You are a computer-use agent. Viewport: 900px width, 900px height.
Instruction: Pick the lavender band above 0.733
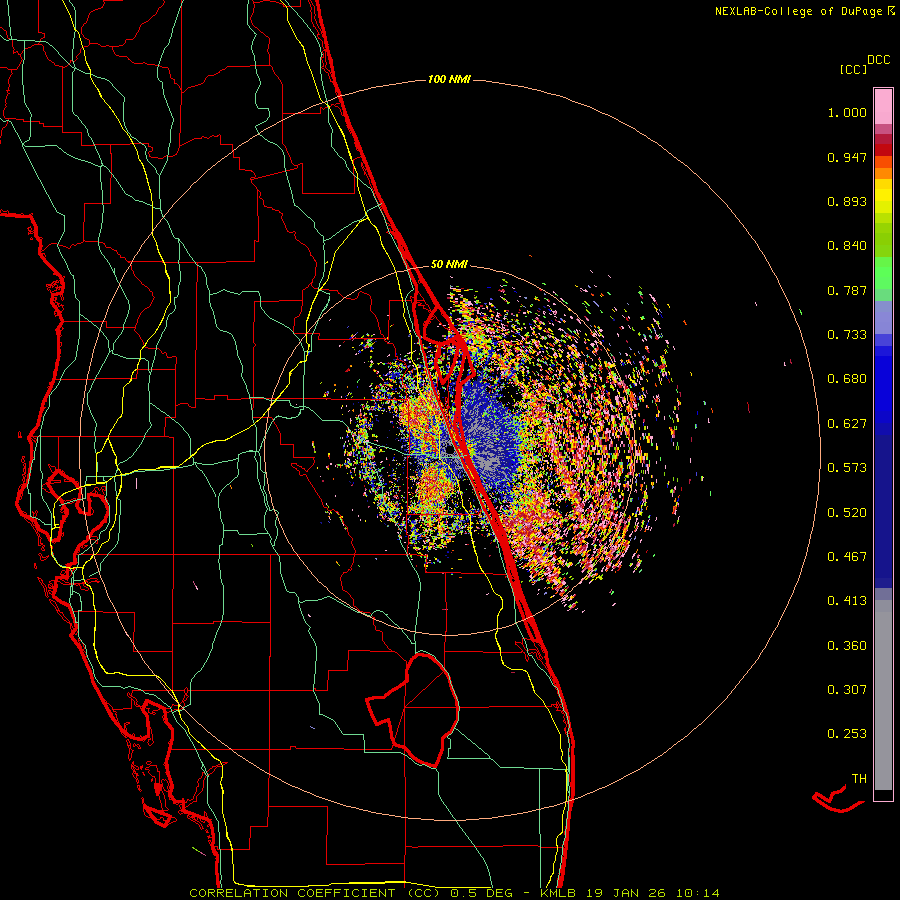pos(883,319)
